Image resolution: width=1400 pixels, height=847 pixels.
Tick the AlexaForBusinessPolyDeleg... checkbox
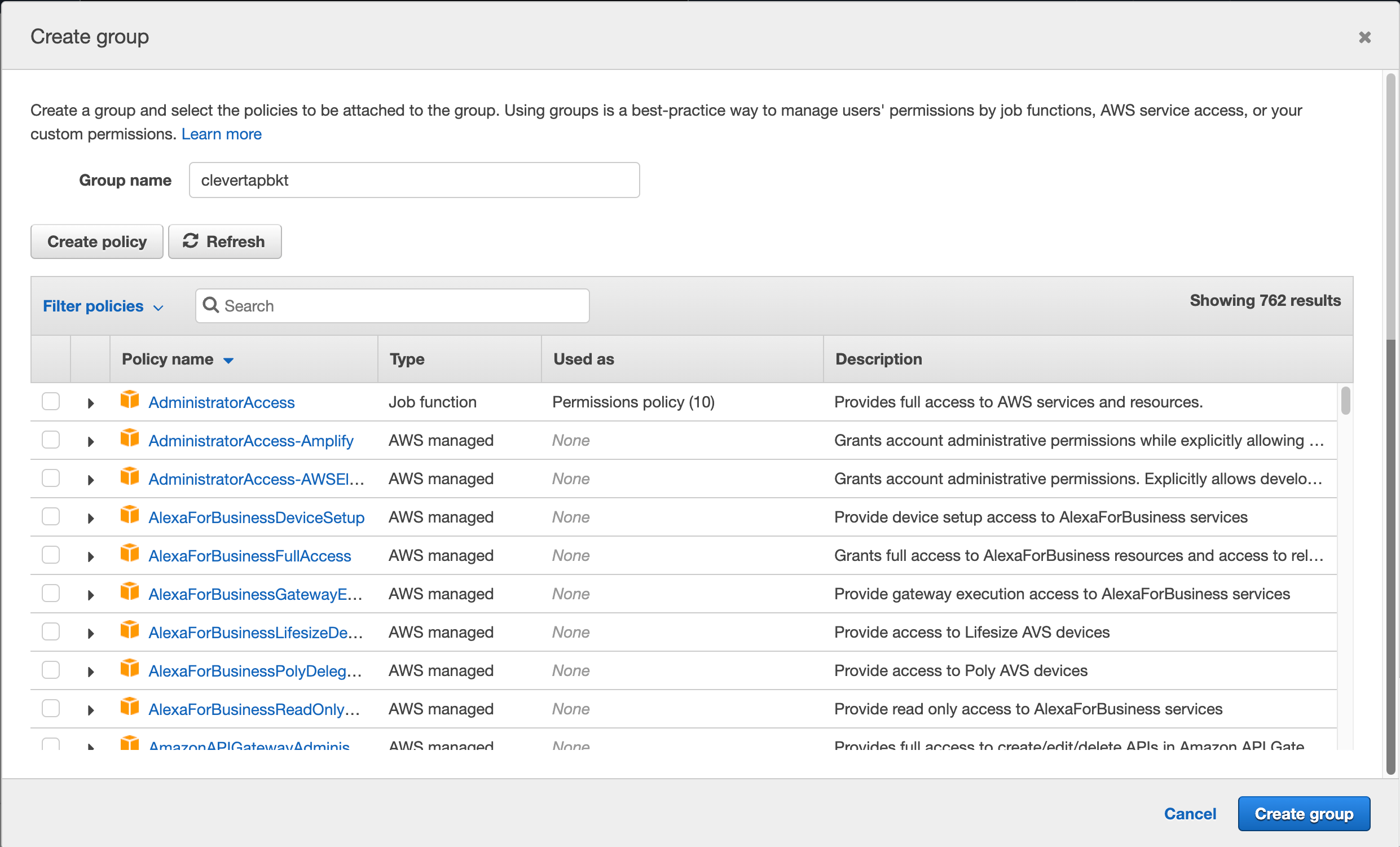pos(51,670)
